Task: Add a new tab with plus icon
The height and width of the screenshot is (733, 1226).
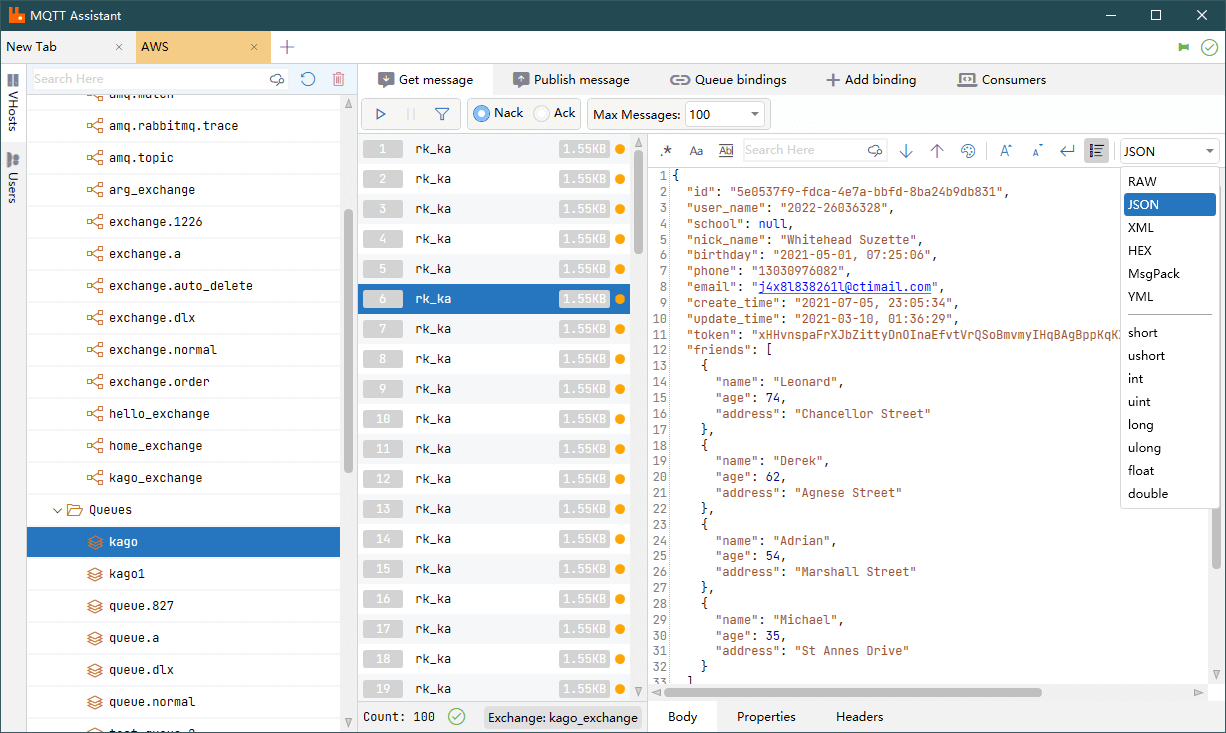Action: tap(287, 47)
